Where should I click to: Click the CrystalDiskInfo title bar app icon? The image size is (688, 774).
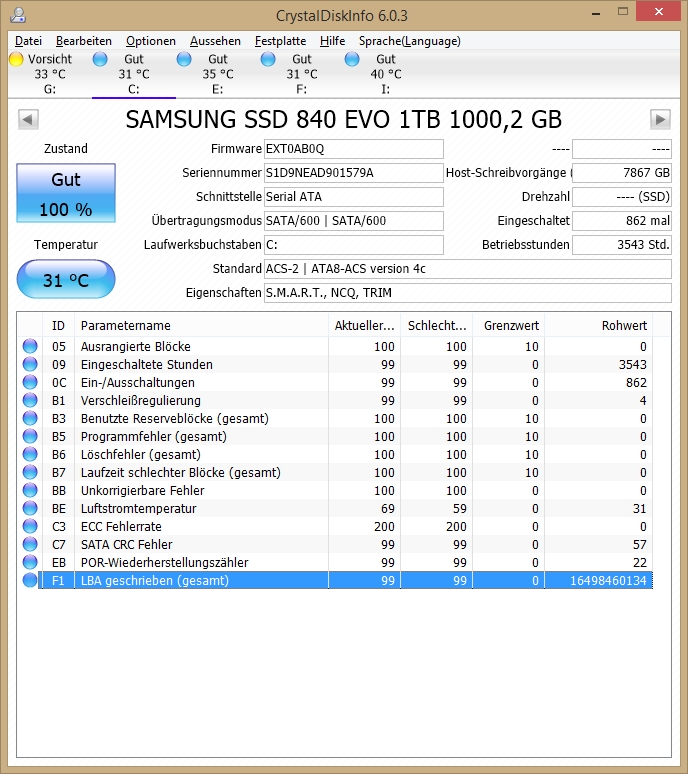click(18, 15)
